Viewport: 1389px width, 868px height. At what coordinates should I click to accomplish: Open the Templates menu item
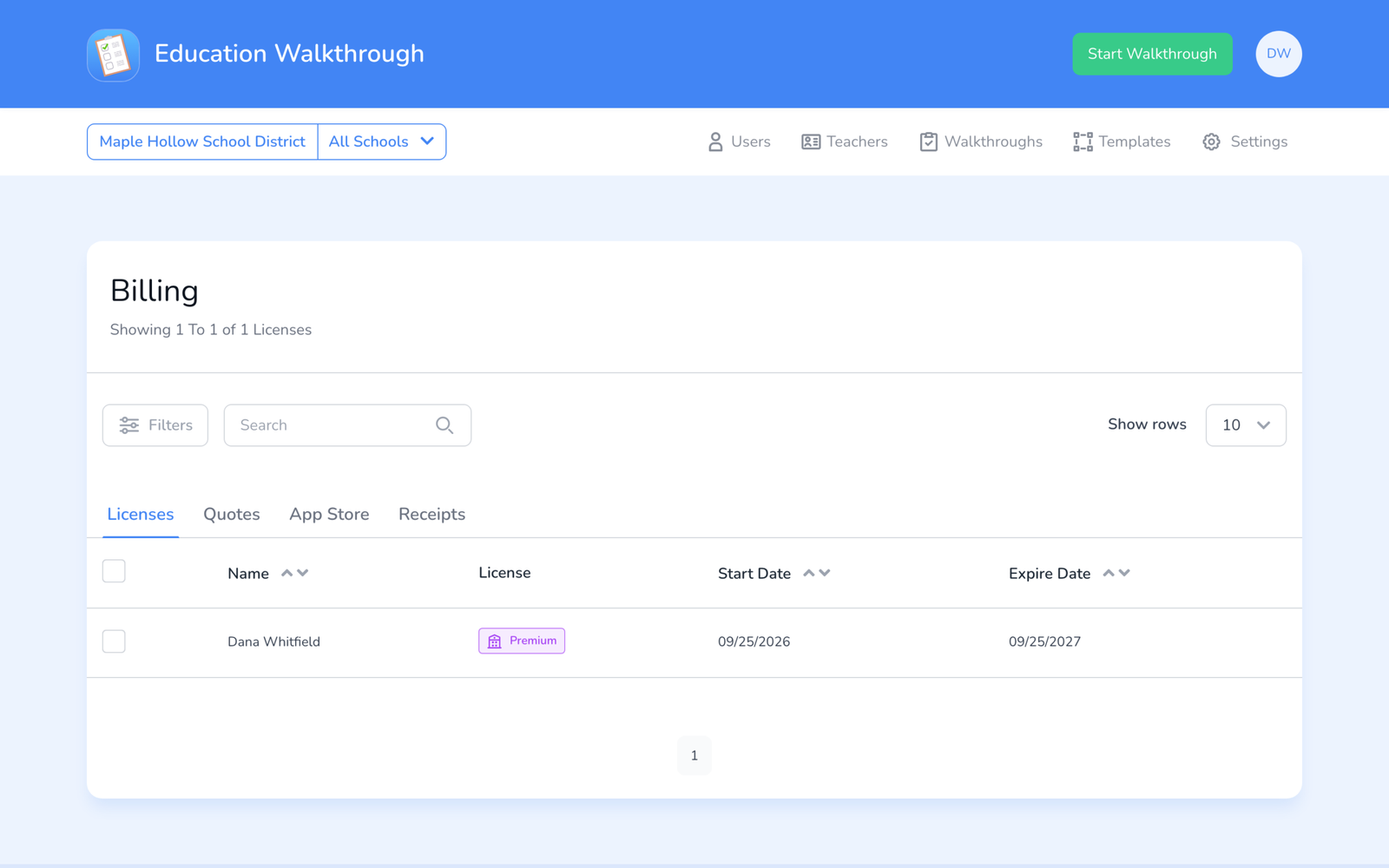click(1122, 141)
